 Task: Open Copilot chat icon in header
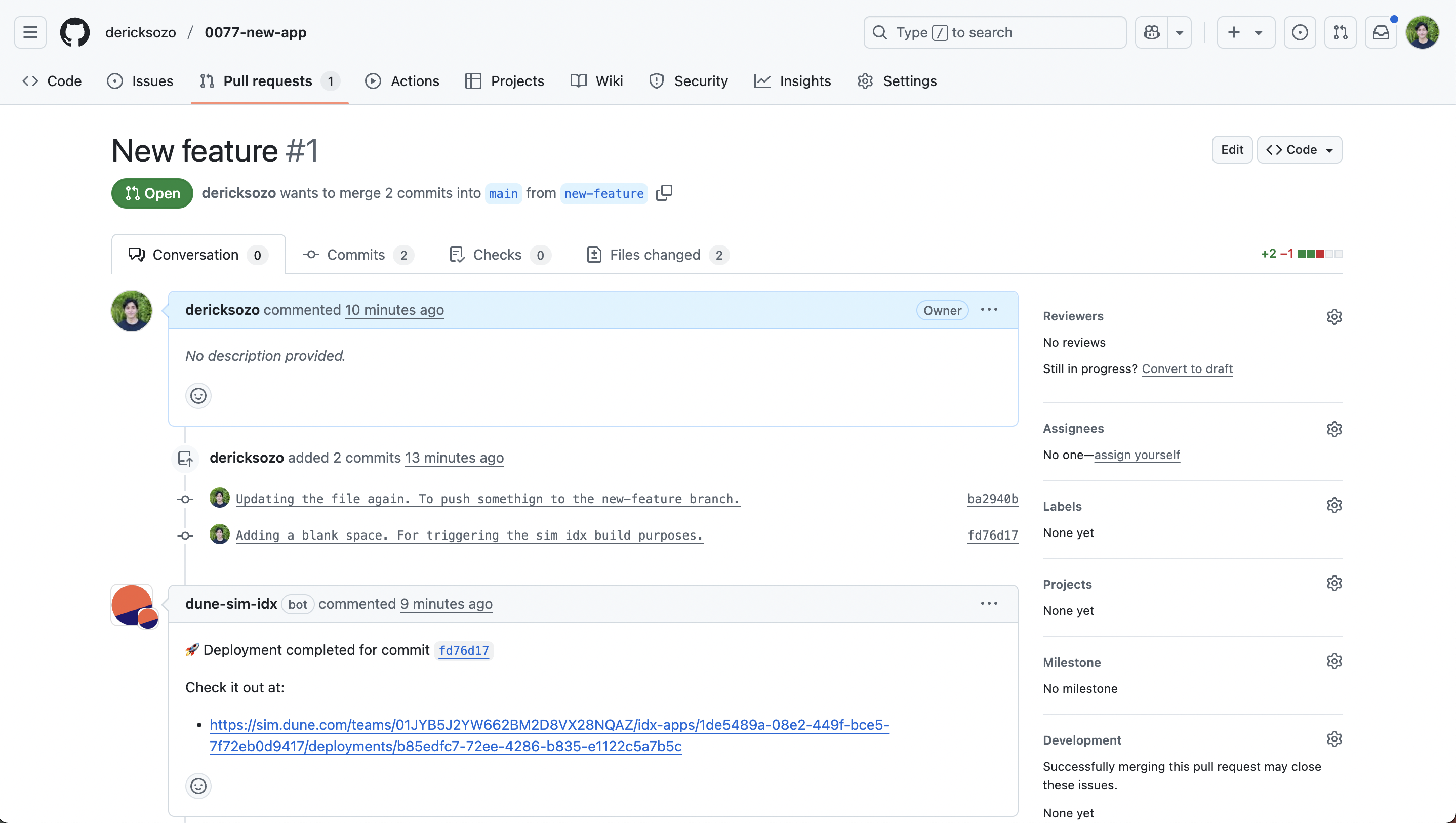(x=1151, y=33)
